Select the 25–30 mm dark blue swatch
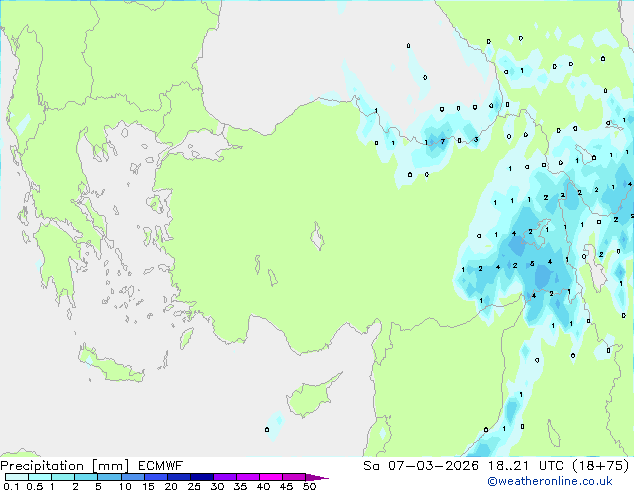This screenshot has width=634, height=490. (x=201, y=477)
